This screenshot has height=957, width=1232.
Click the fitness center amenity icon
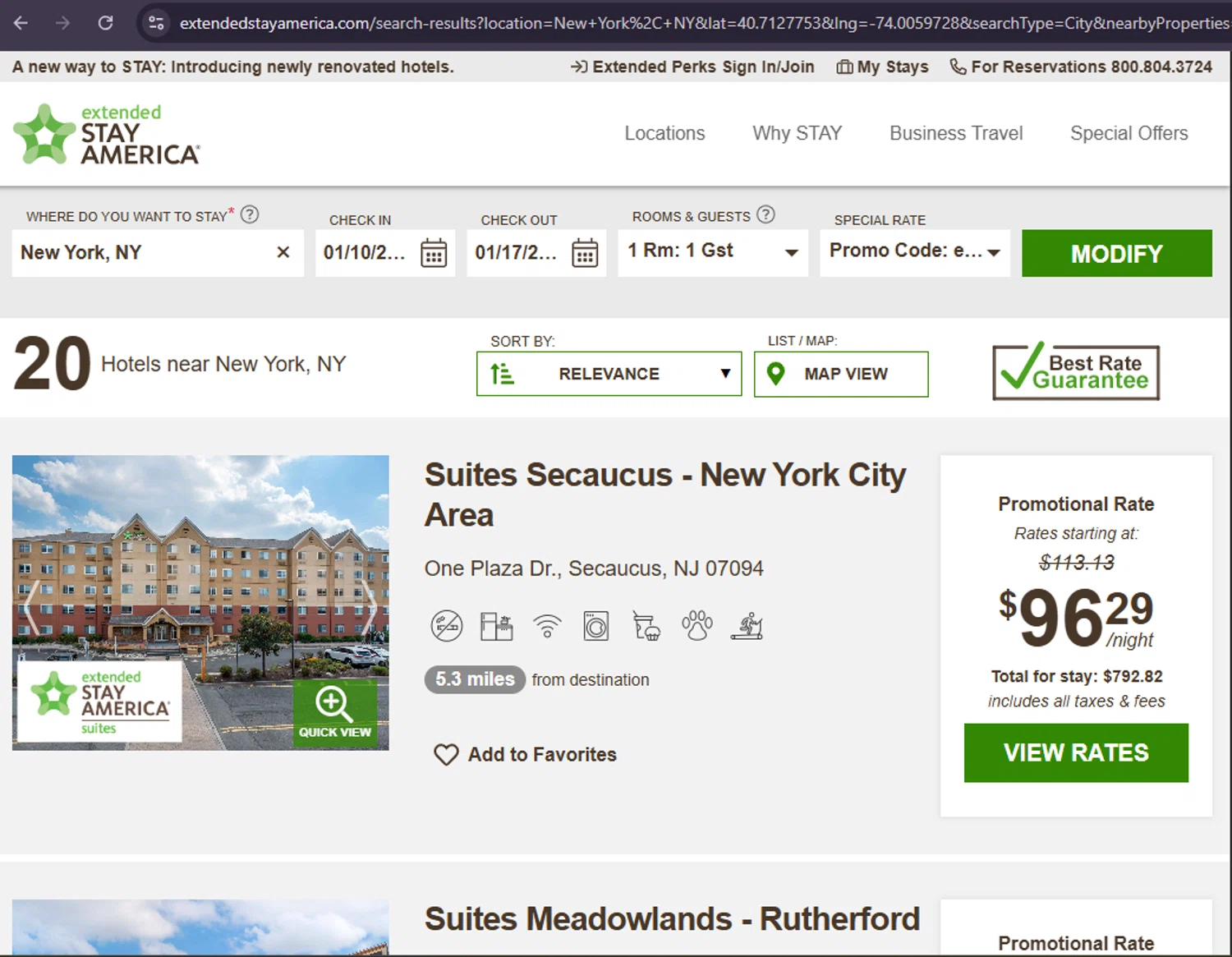click(747, 627)
